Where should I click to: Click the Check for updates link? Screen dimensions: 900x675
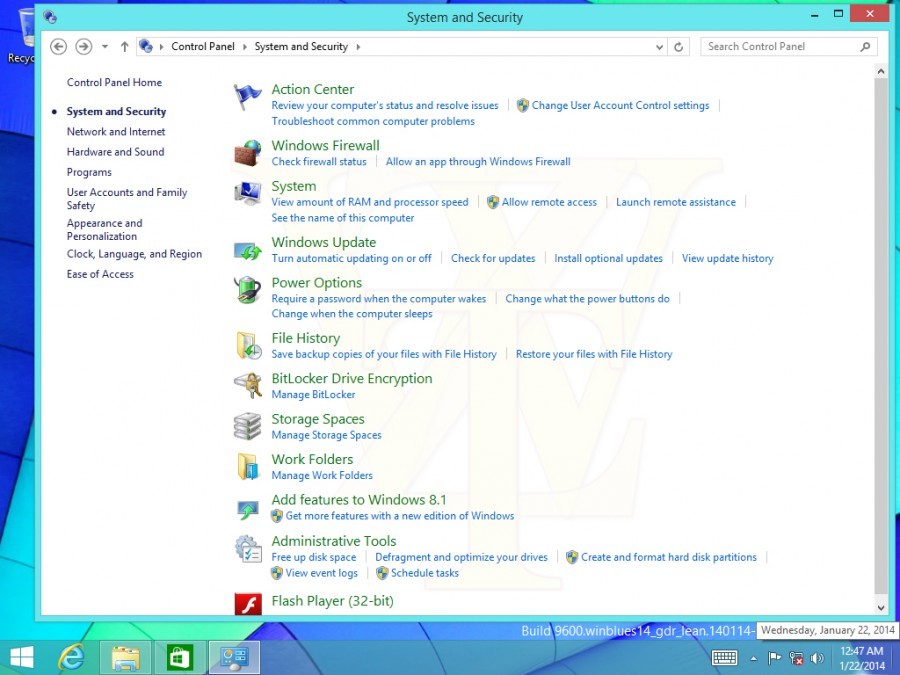tap(493, 258)
